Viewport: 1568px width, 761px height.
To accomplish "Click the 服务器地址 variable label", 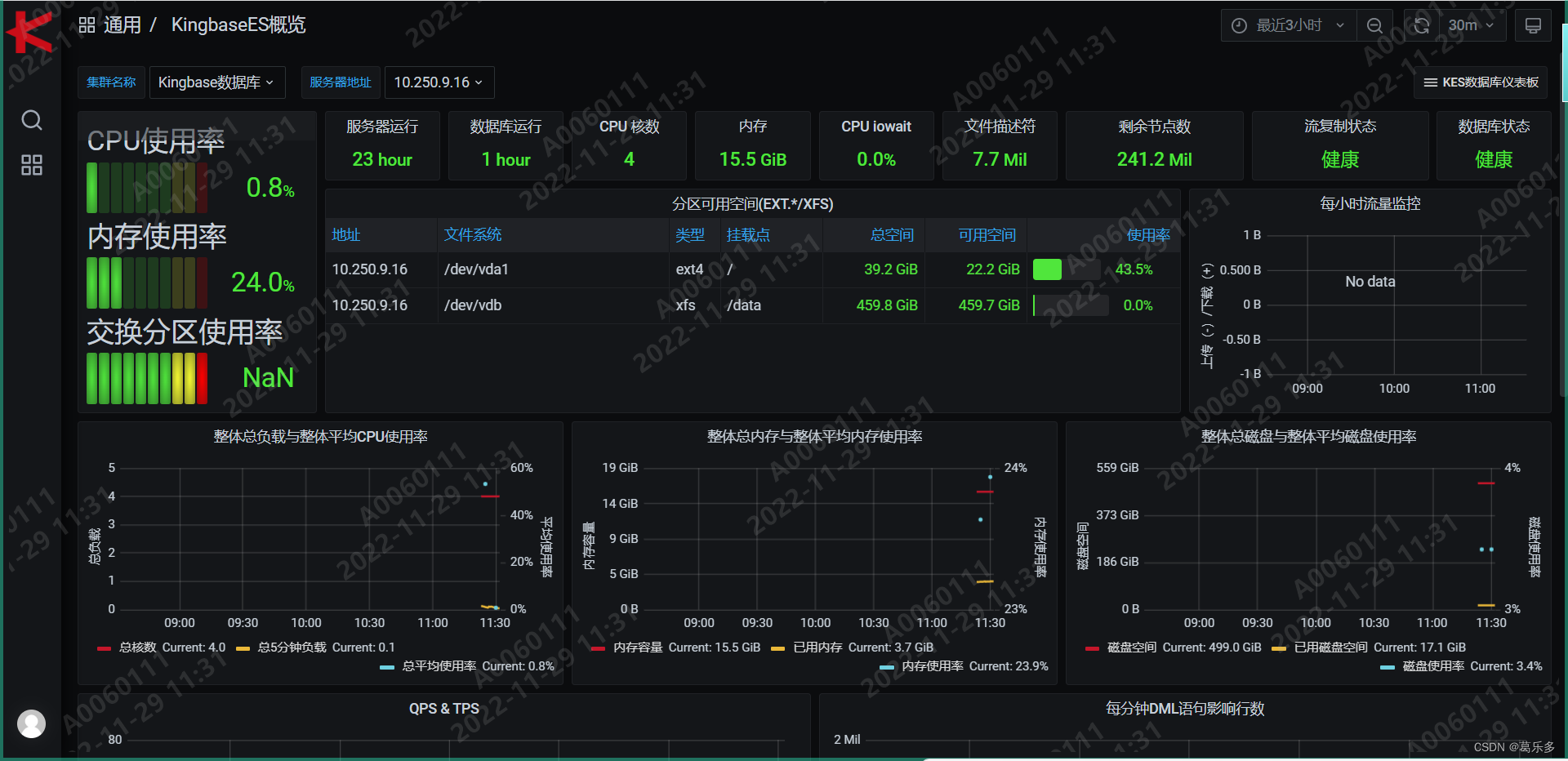I will [x=341, y=82].
